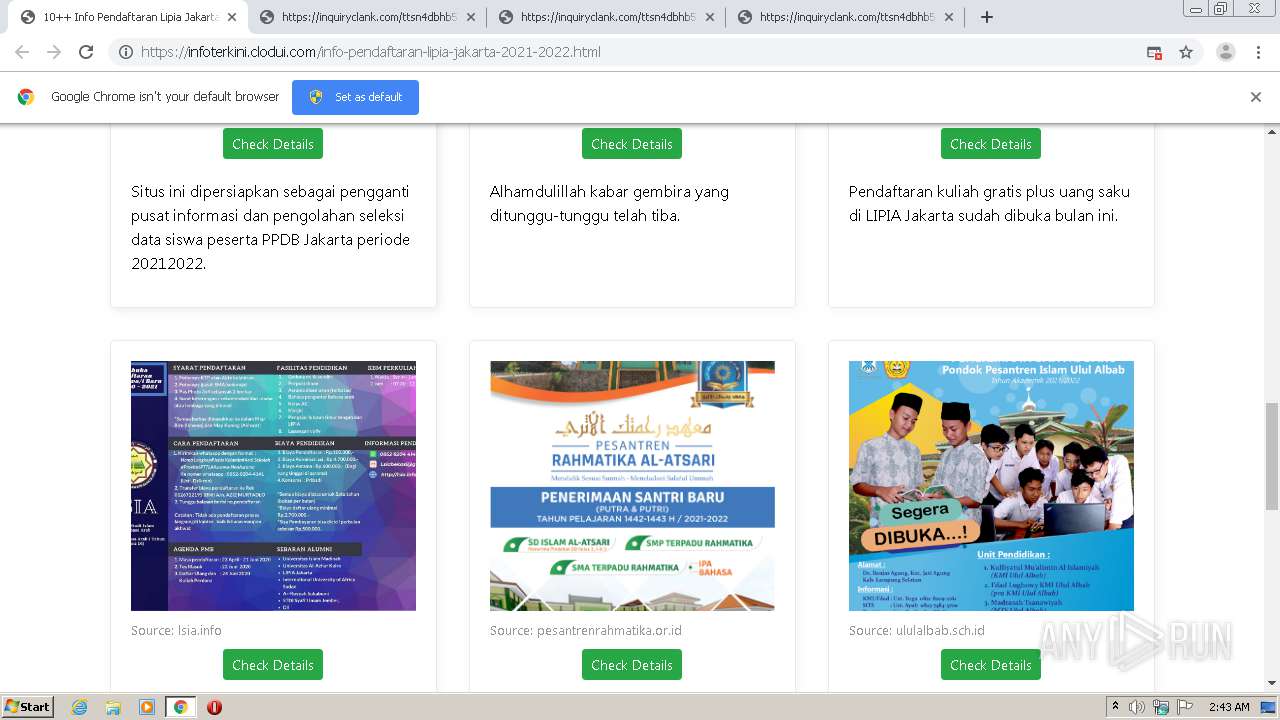
Task: Dismiss the default browser notification bar
Action: [1256, 97]
